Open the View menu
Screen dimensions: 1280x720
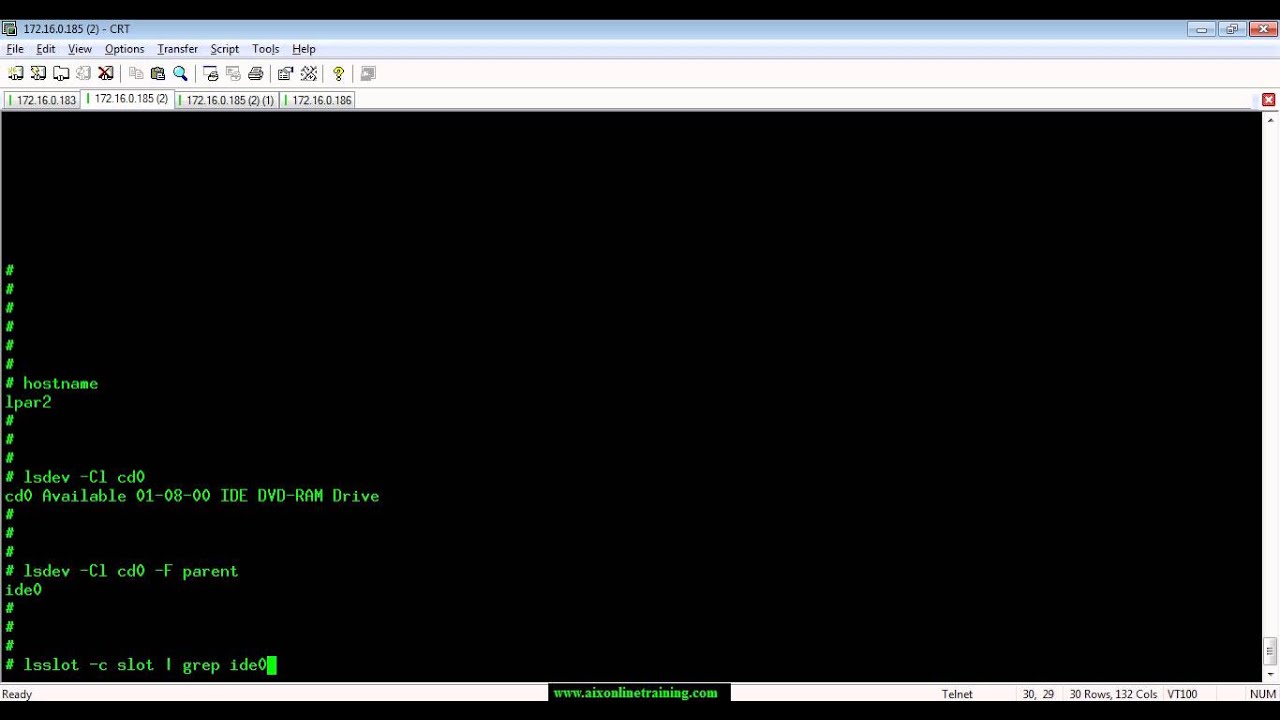coord(80,49)
